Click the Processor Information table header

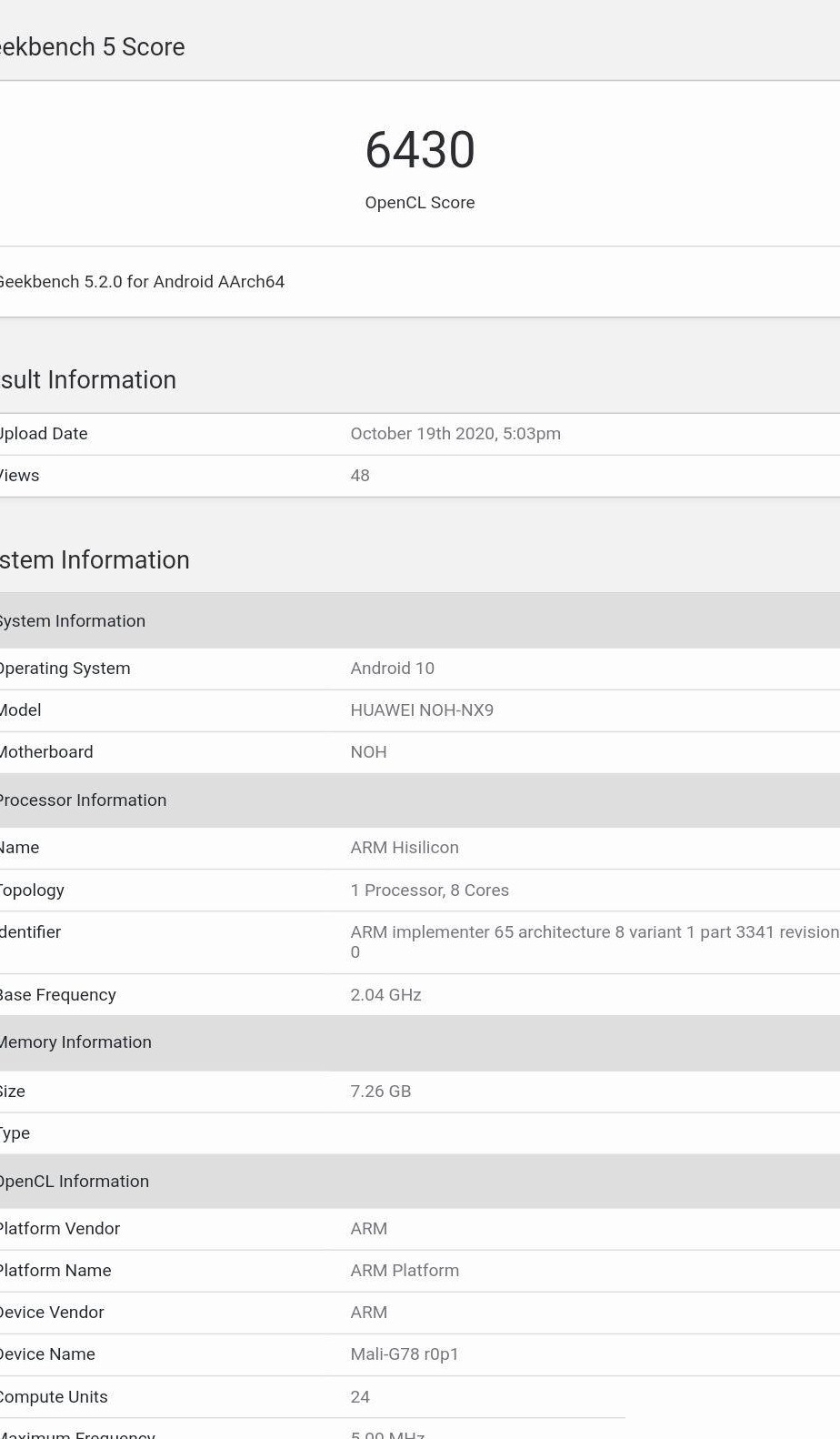420,800
